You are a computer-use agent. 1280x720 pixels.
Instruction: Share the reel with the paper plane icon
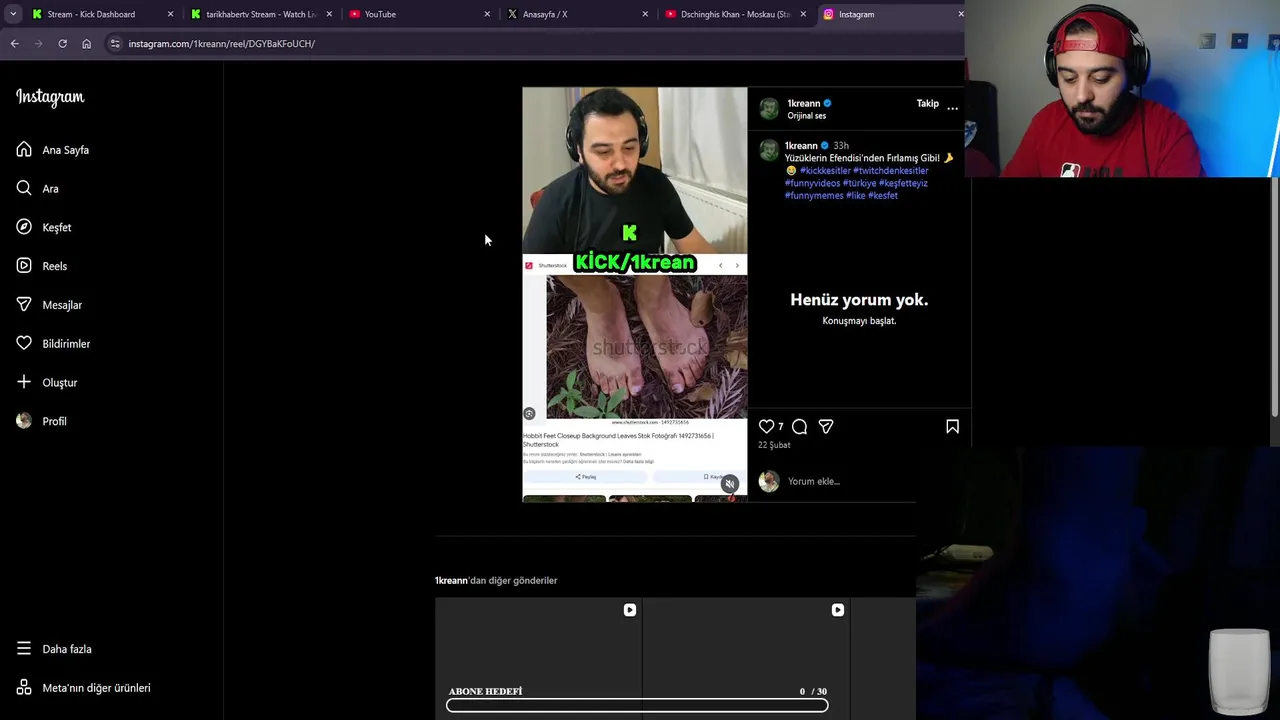826,426
